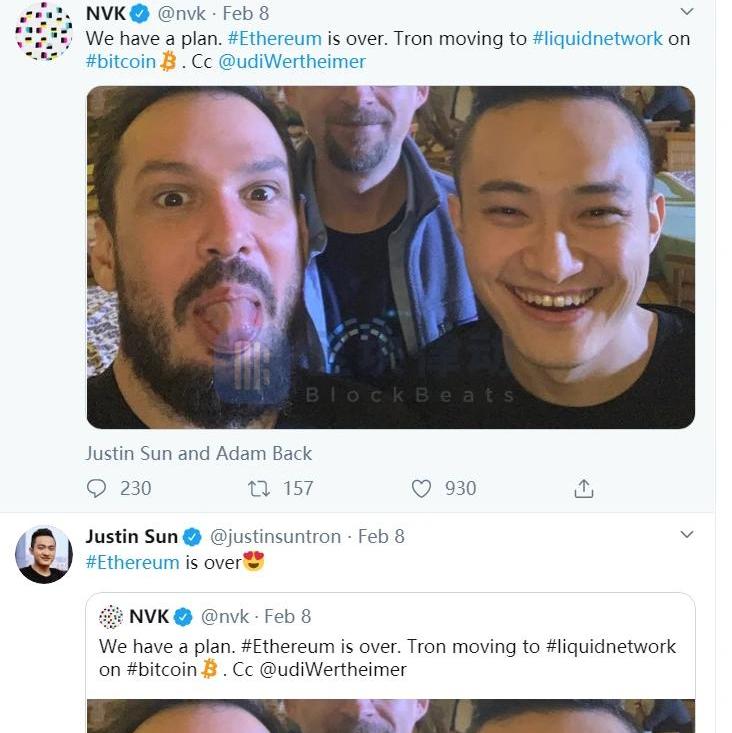This screenshot has height=733, width=732.
Task: Open the #bitcoin hashtag in NVK's tweet
Action: click(x=121, y=61)
